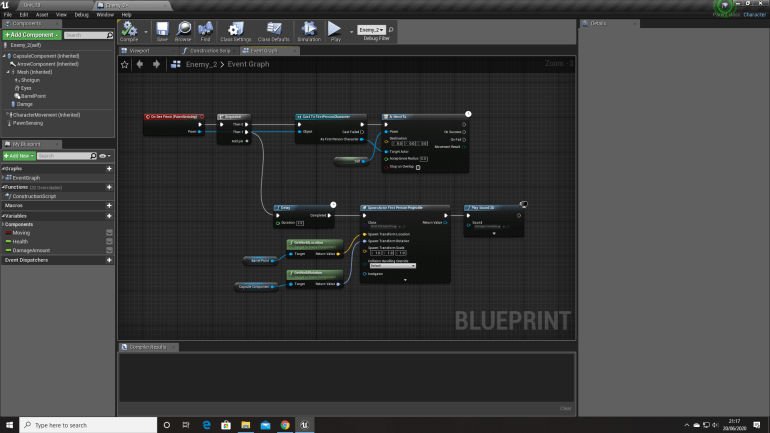Open the Windows Start menu
This screenshot has width=770, height=433.
click(x=9, y=425)
